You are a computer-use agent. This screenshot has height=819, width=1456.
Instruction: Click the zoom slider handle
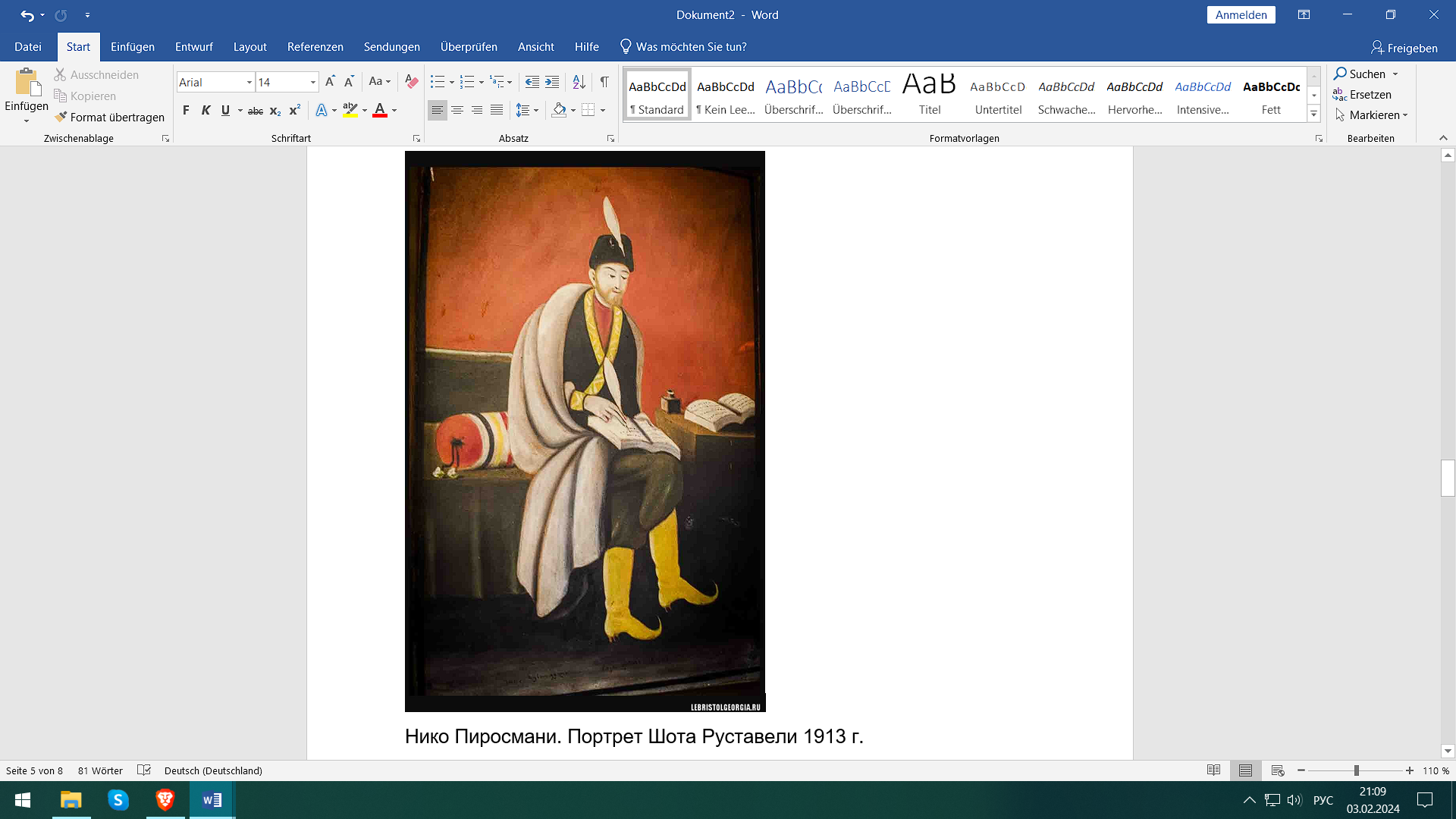click(x=1356, y=770)
